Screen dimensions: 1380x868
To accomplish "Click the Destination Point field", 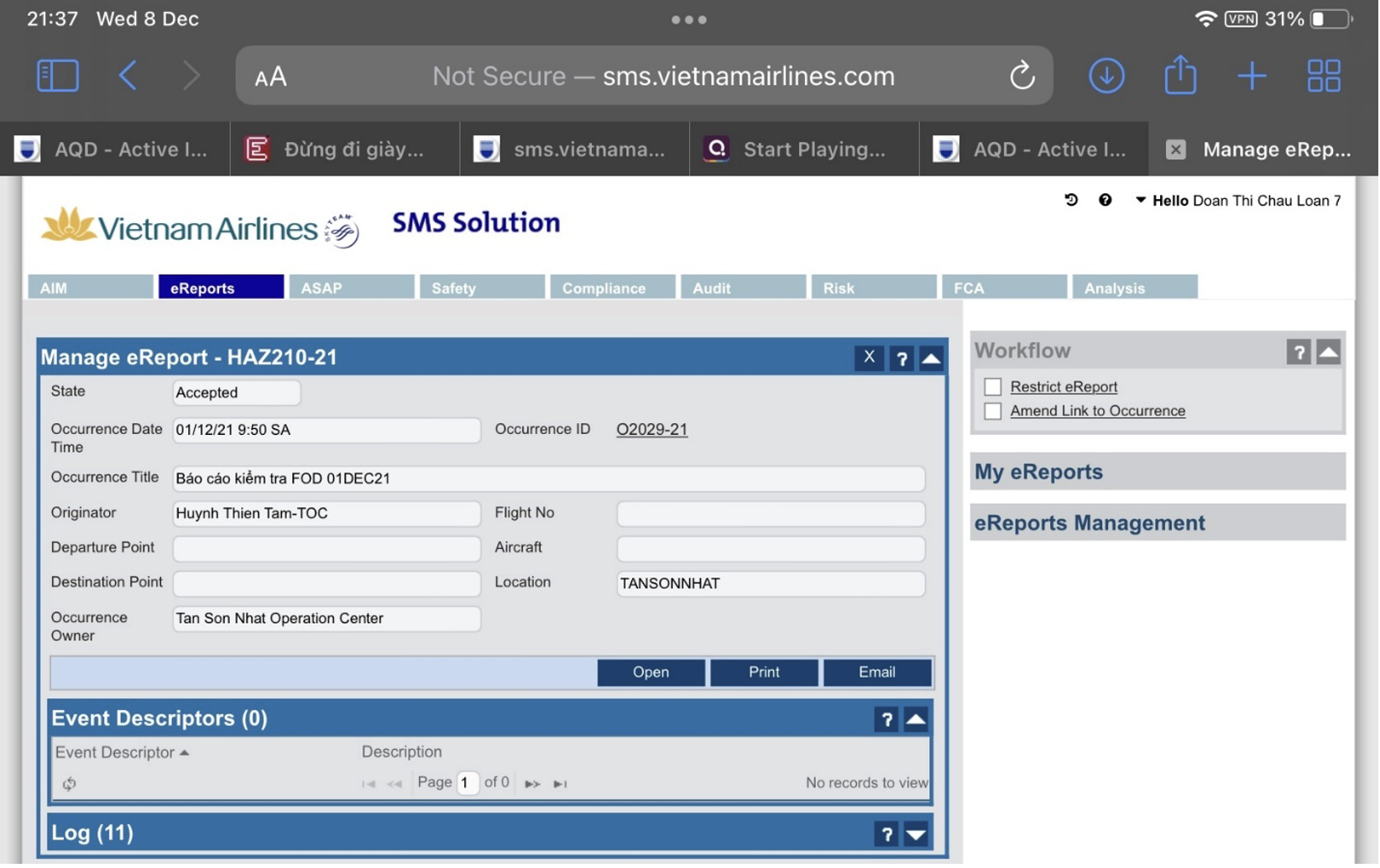I will [327, 583].
